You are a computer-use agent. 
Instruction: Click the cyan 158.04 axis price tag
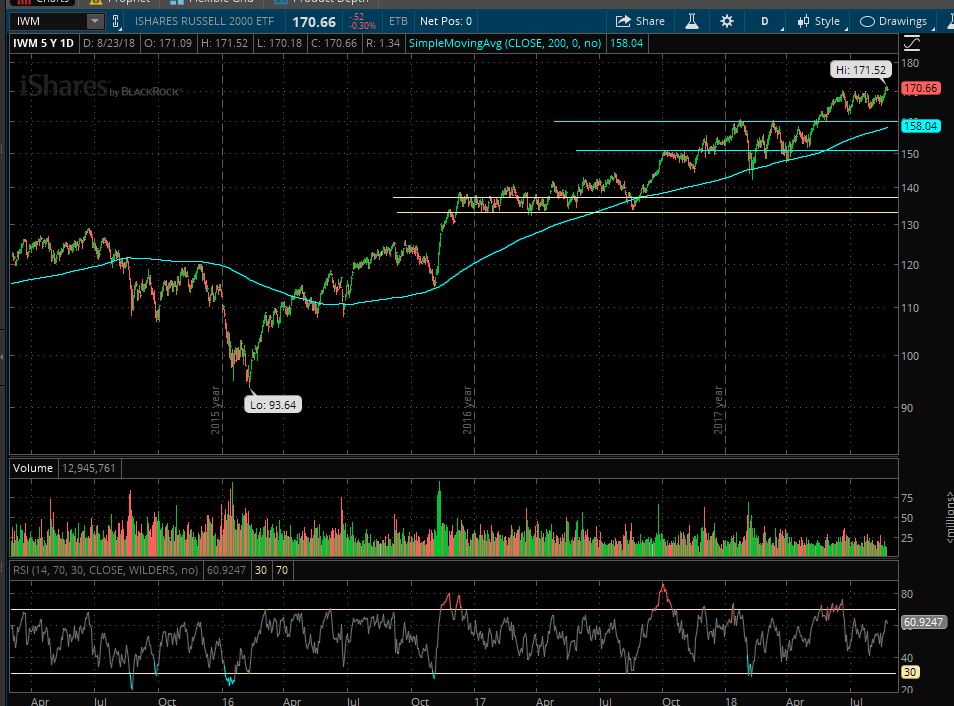(x=921, y=126)
